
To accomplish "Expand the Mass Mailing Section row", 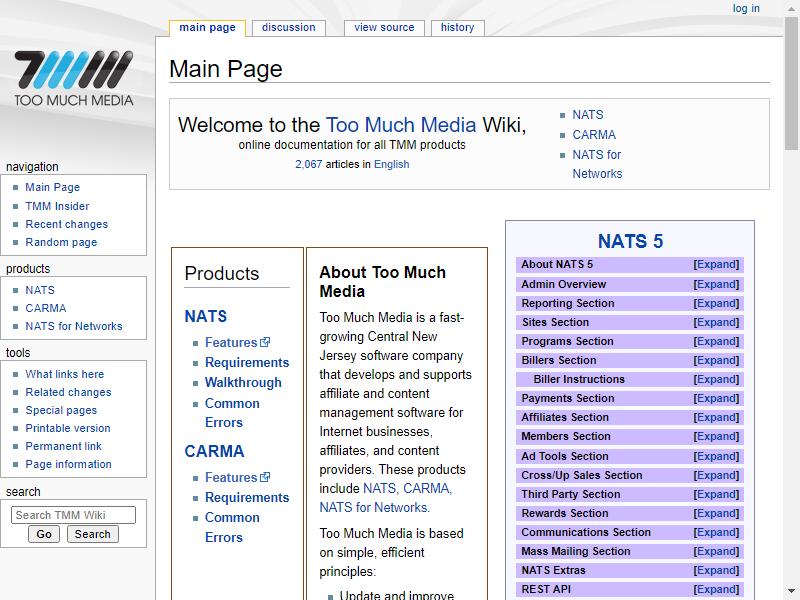I will [716, 551].
